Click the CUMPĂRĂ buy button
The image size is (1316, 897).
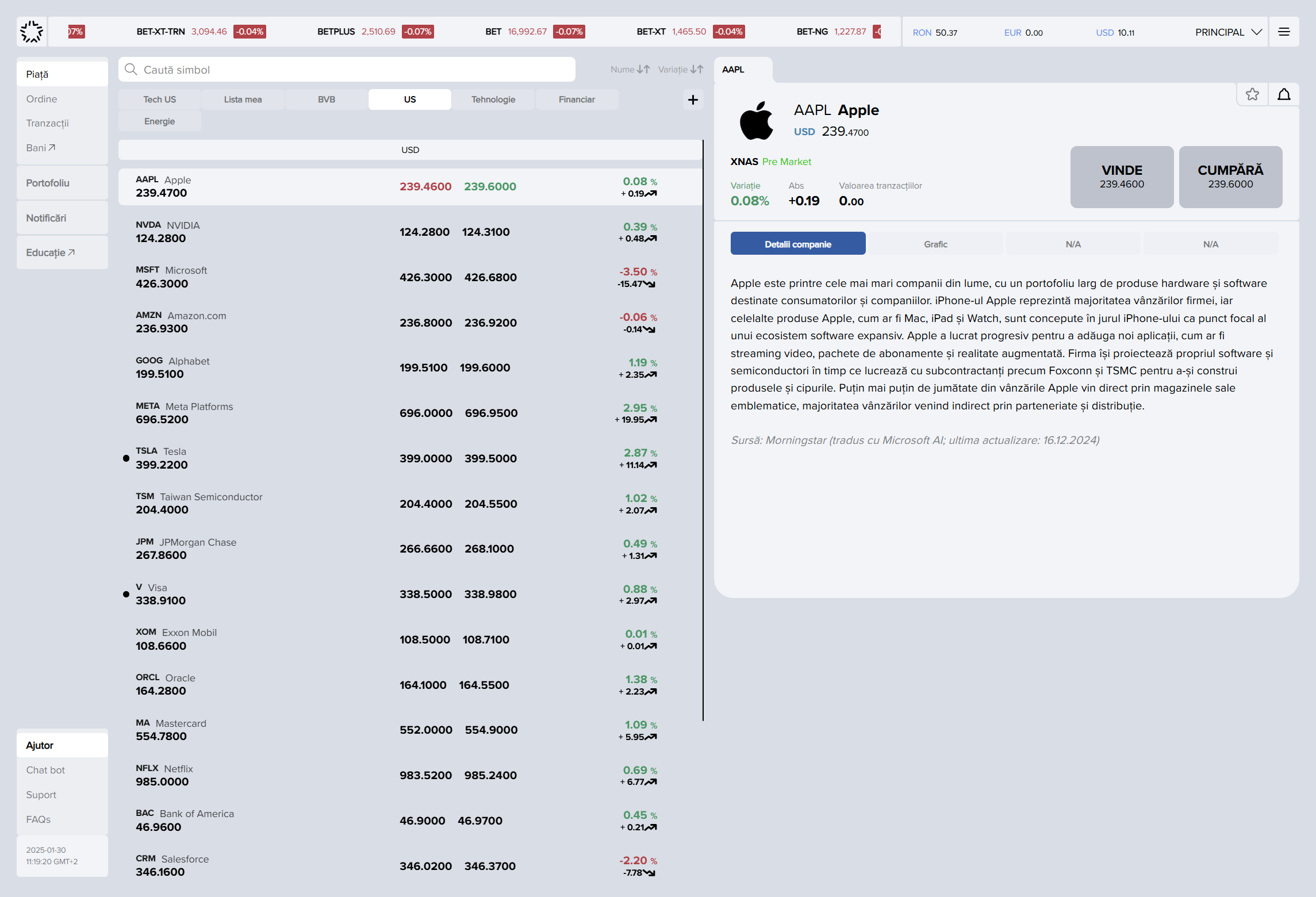coord(1230,177)
